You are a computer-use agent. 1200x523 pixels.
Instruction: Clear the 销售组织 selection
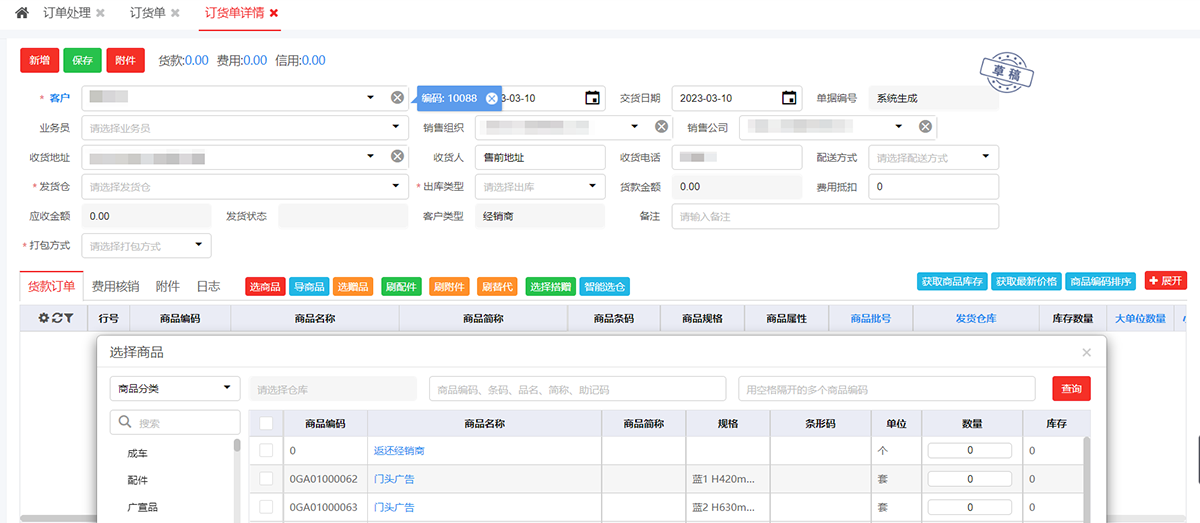661,127
